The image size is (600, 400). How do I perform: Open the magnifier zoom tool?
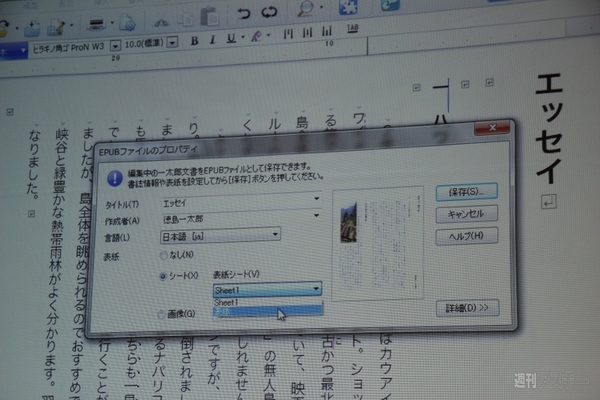pos(306,8)
